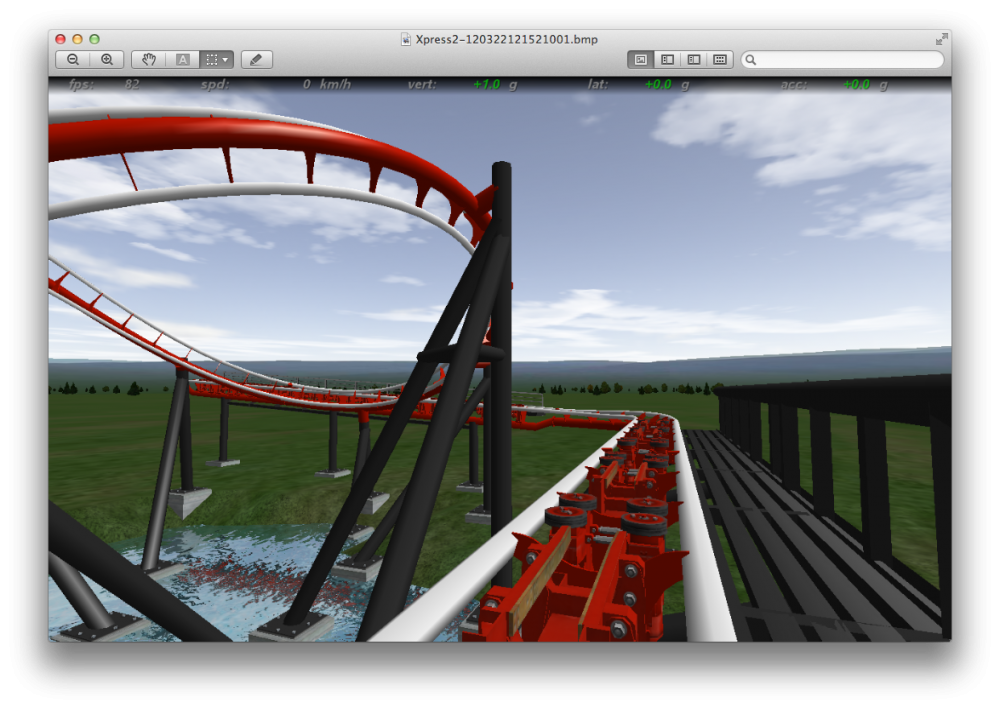Choose the Text selection tool
The width and height of the screenshot is (1000, 709).
(182, 60)
